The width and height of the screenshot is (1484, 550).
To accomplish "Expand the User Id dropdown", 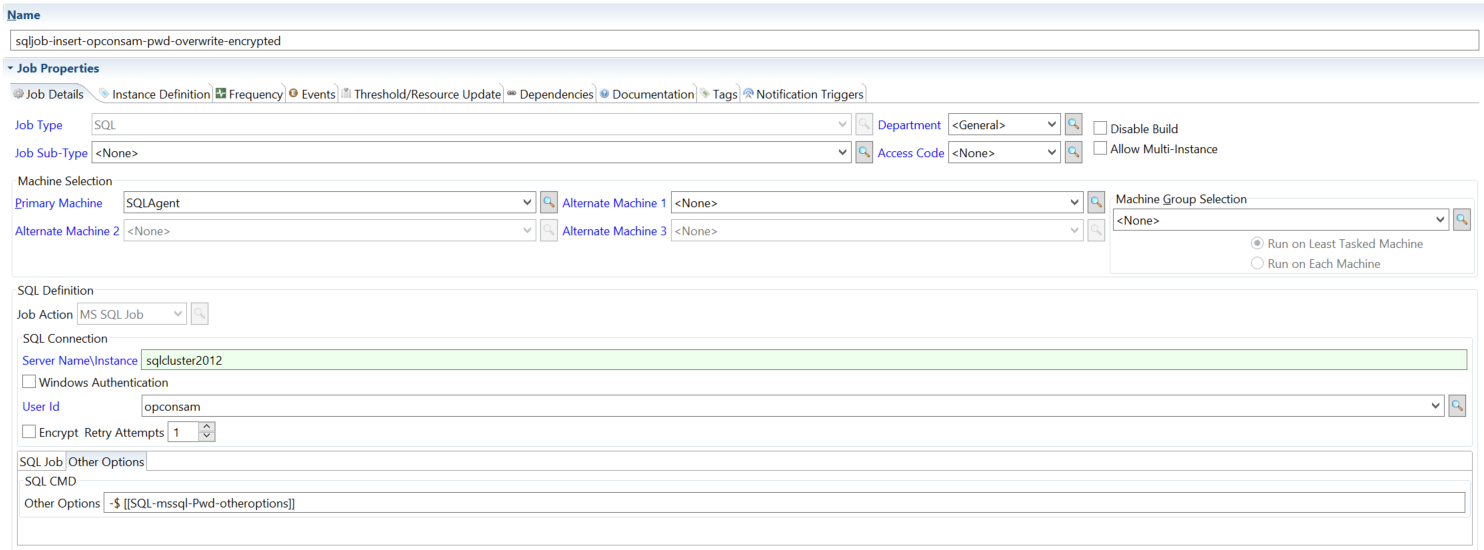I will pyautogui.click(x=1436, y=405).
